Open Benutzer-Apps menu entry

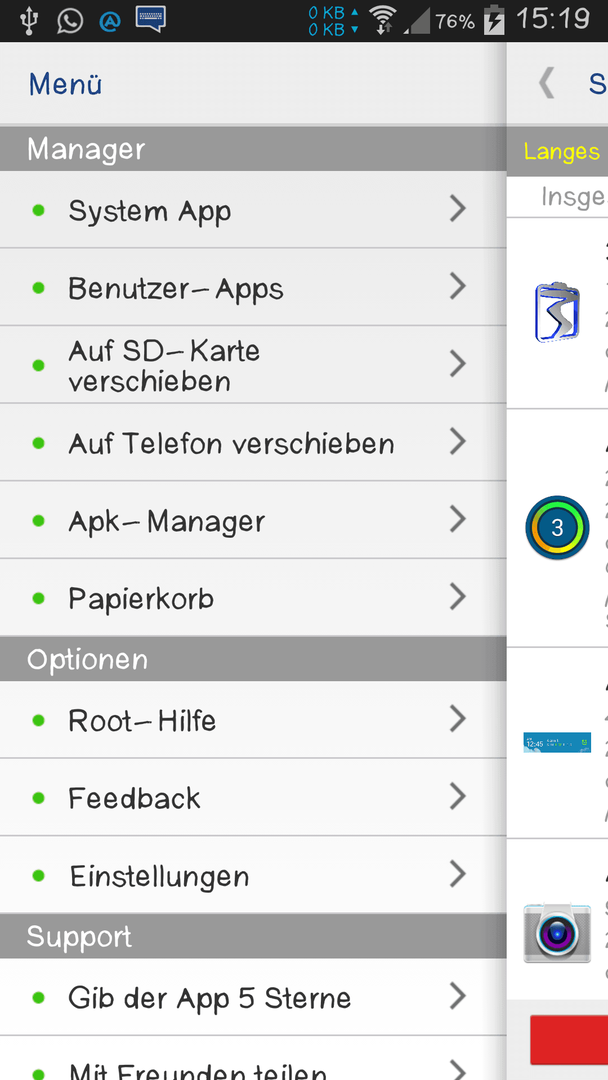(253, 287)
